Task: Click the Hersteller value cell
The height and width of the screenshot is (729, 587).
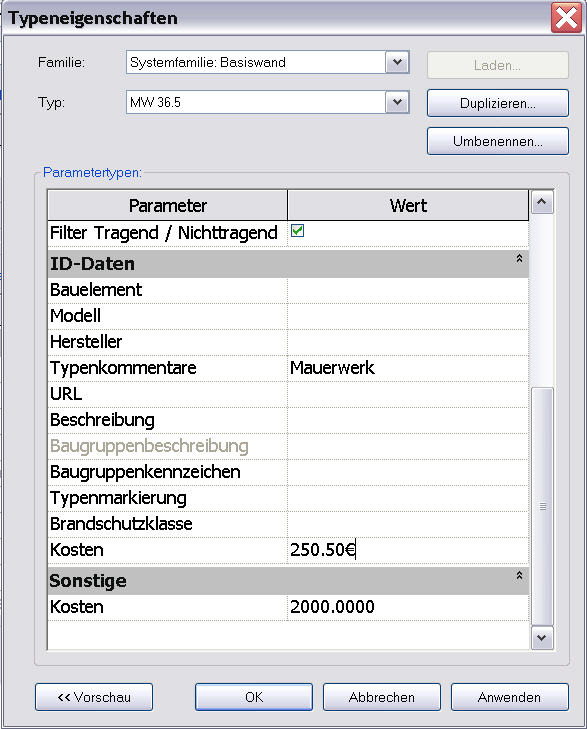Action: click(x=408, y=342)
